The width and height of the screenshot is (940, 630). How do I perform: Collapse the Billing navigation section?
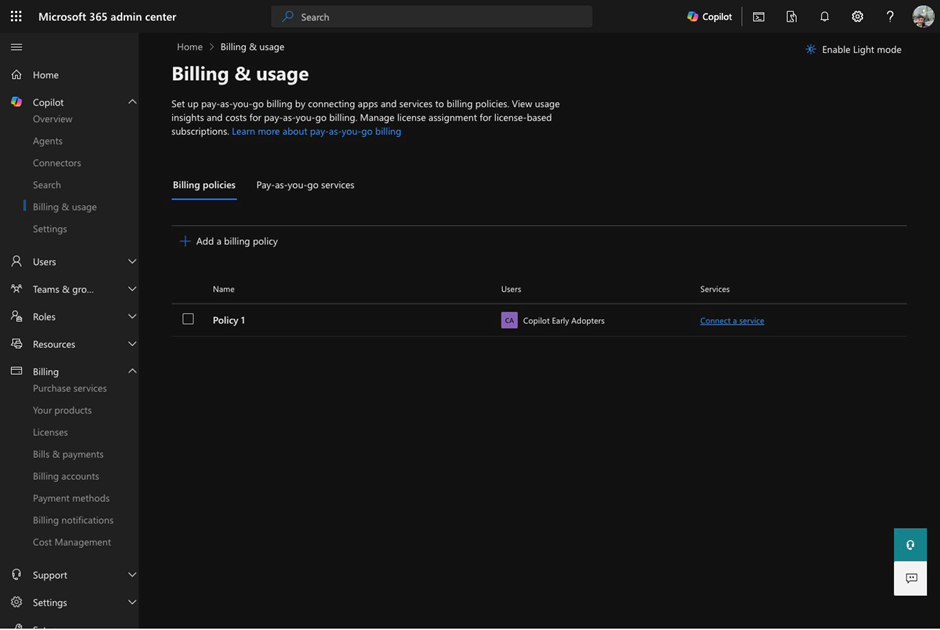[x=132, y=371]
